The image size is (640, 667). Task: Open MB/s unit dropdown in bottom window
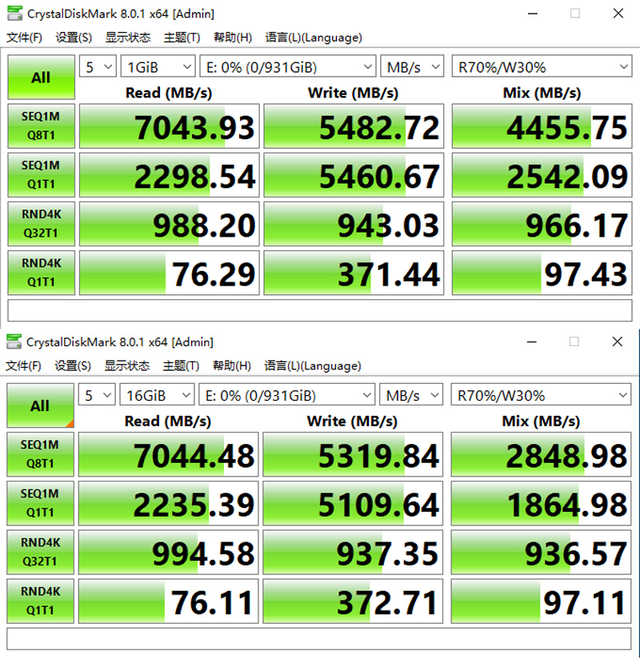[411, 395]
